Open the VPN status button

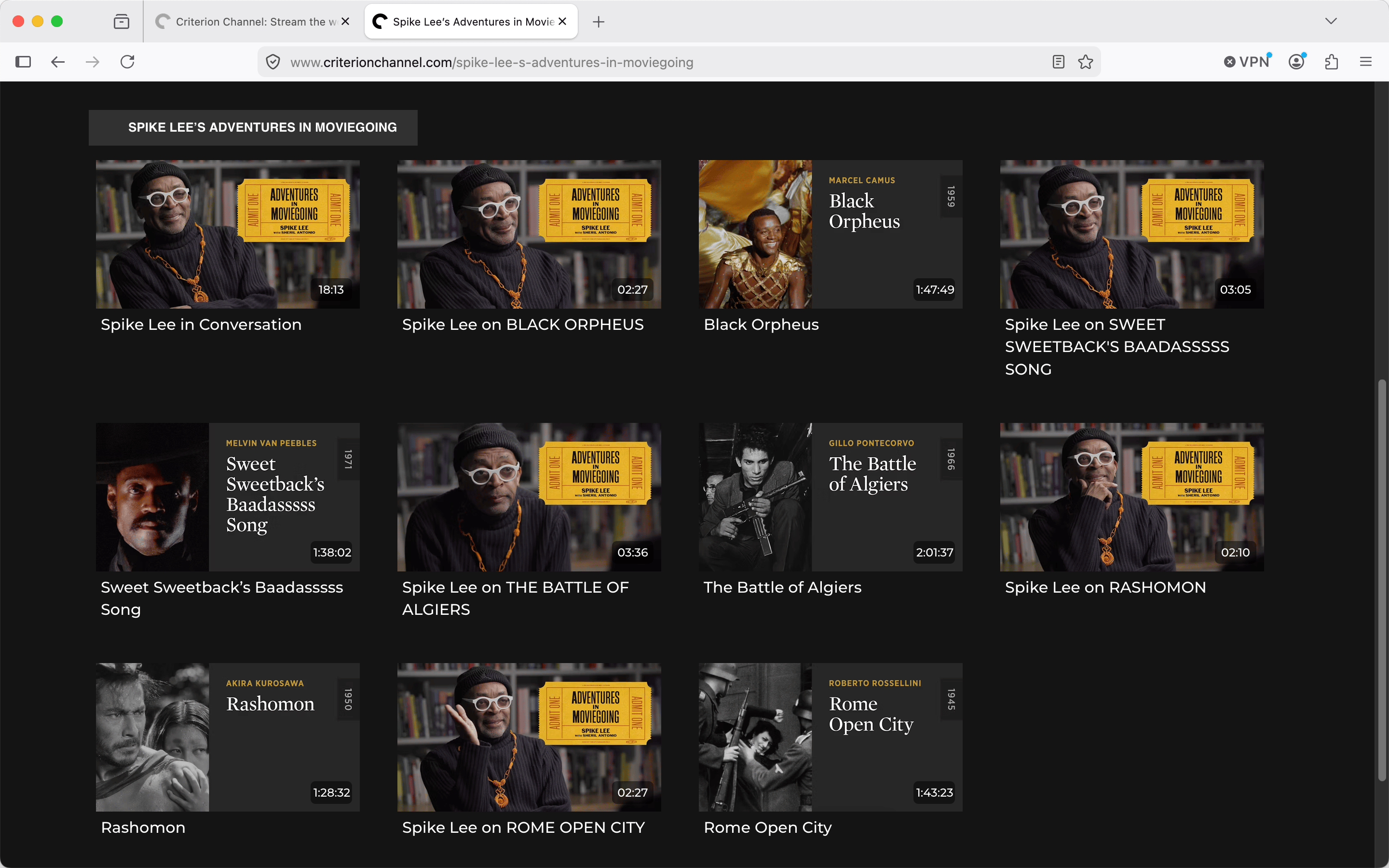1247,62
